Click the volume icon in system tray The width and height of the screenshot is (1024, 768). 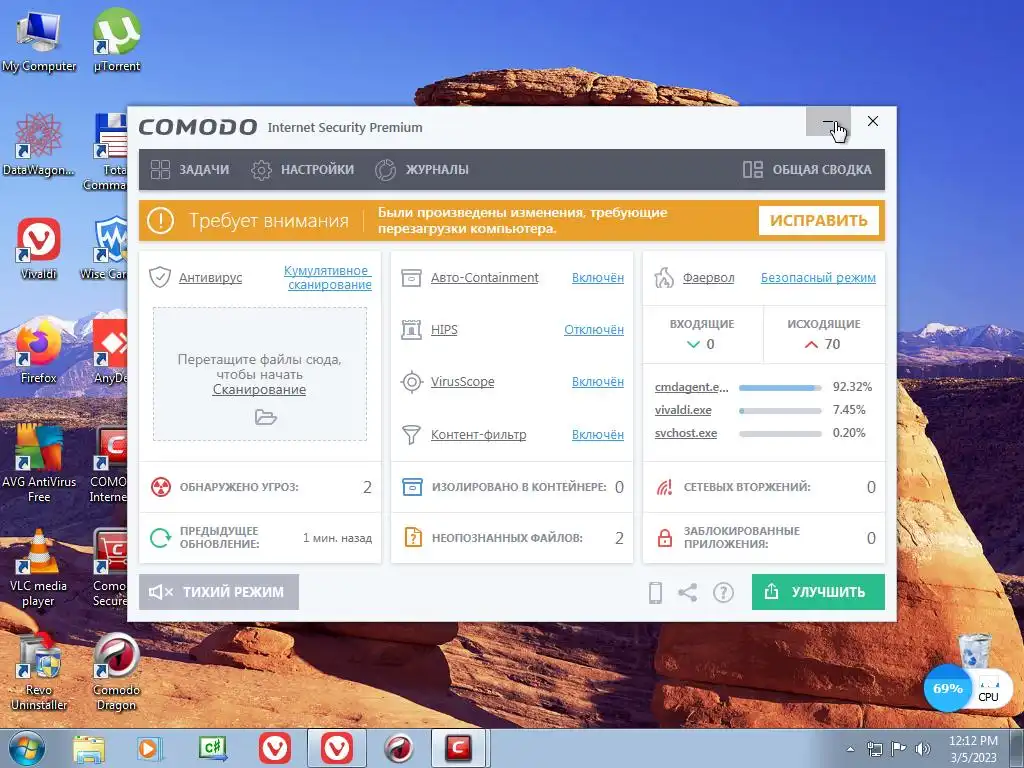pos(923,749)
